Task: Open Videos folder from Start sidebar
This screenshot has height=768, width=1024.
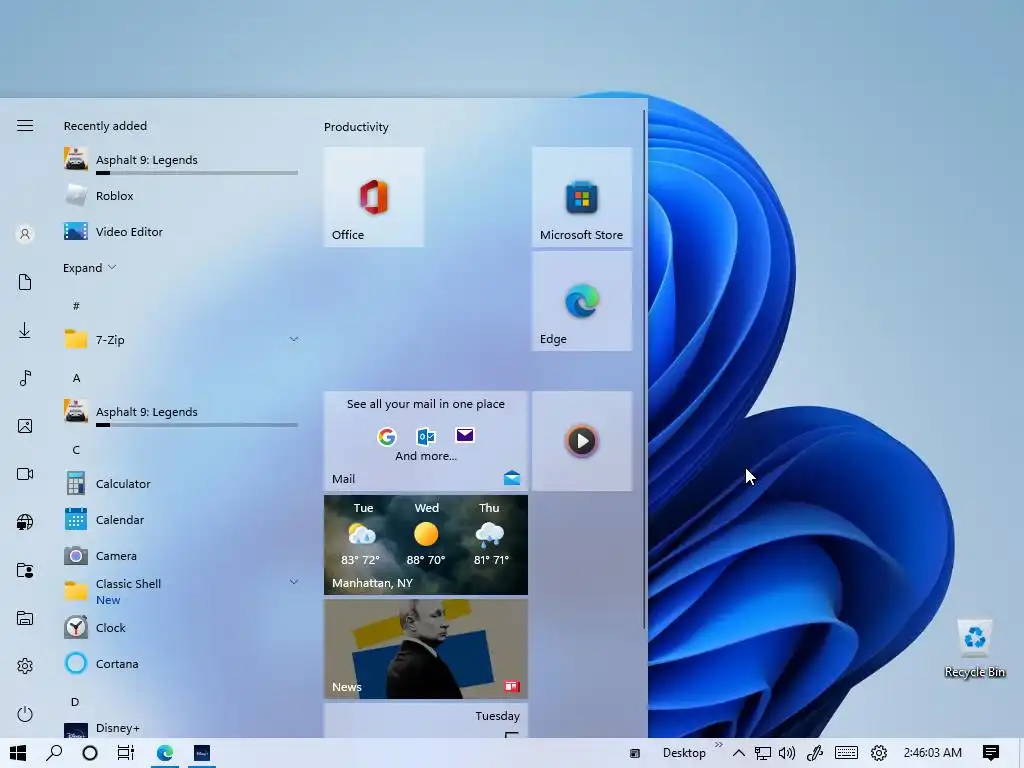Action: 25,474
